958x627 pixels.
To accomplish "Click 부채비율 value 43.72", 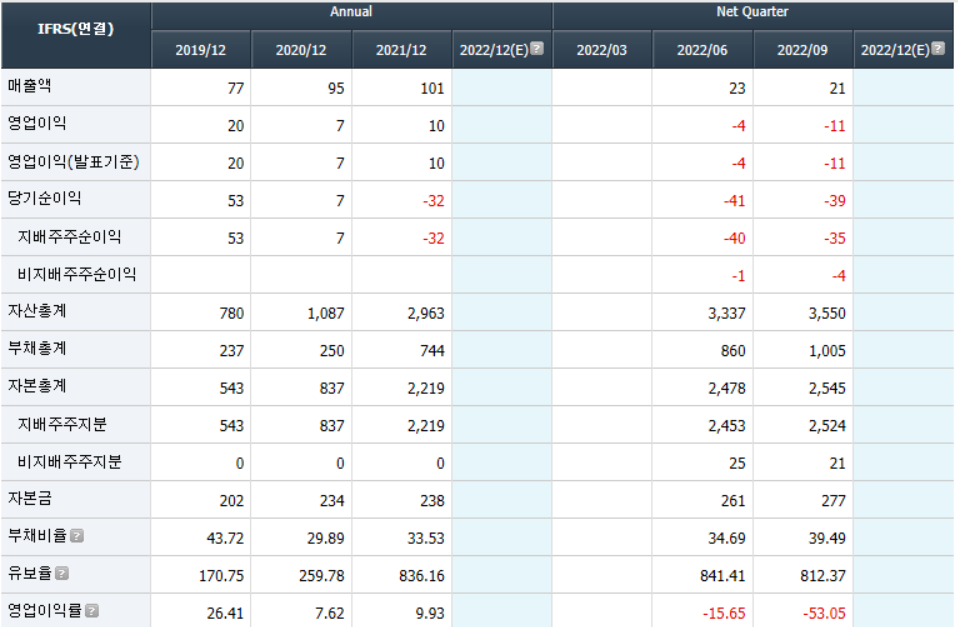I will click(225, 538).
